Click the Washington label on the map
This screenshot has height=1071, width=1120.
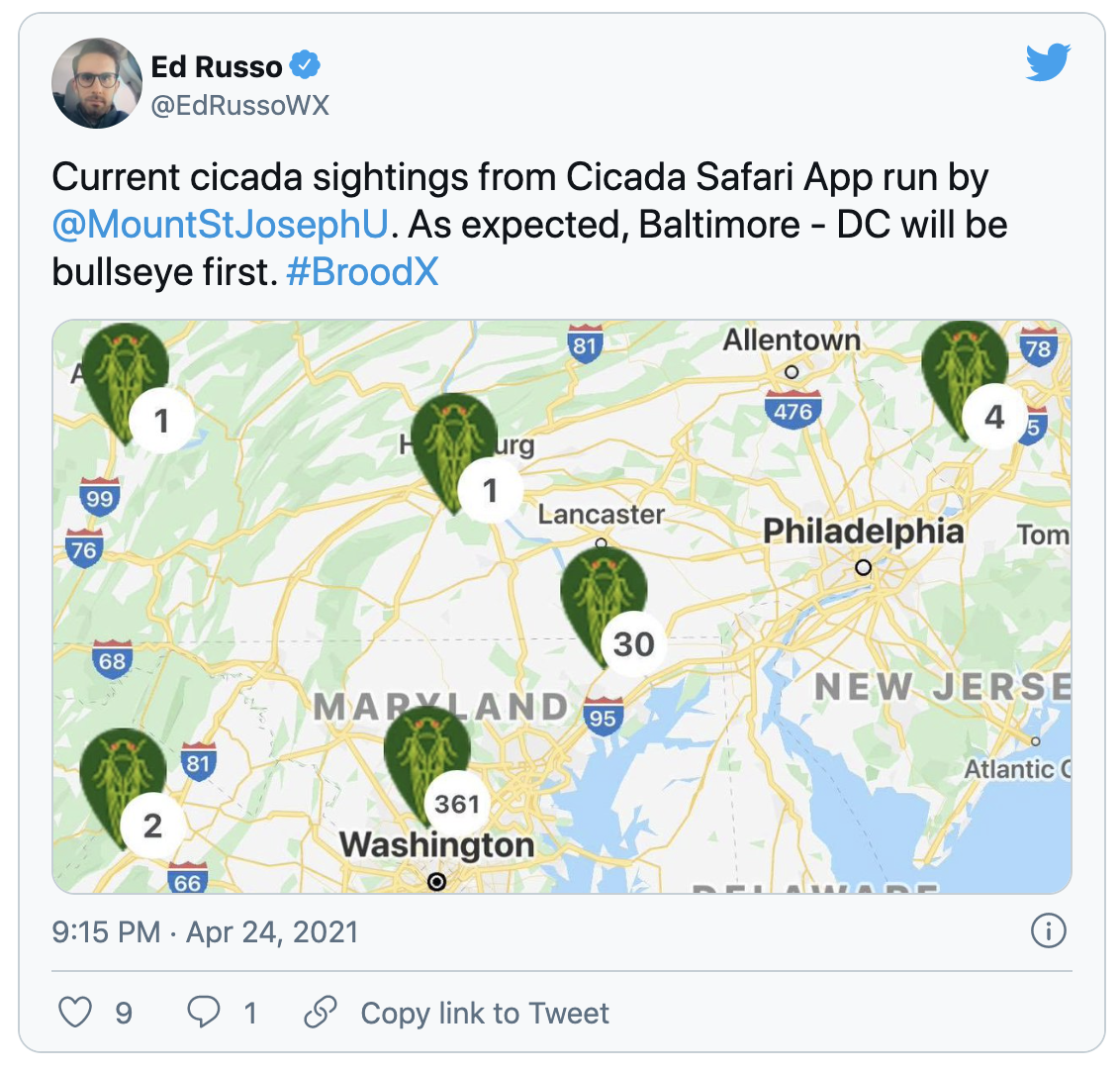(x=436, y=844)
